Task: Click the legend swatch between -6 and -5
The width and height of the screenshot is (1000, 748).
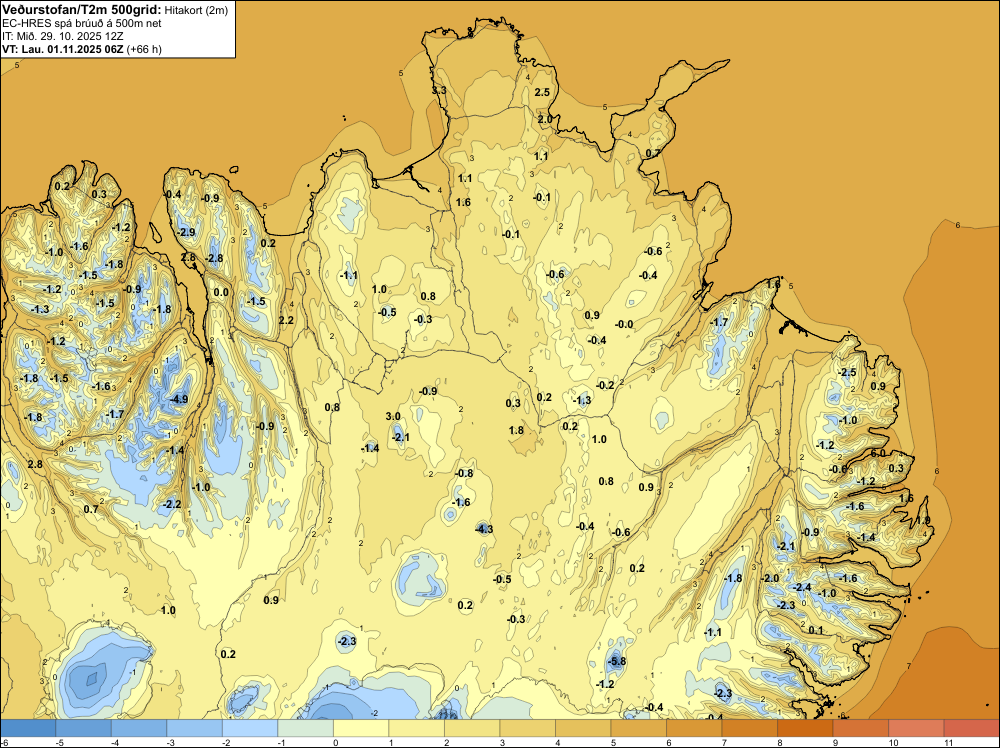Action: (28, 728)
